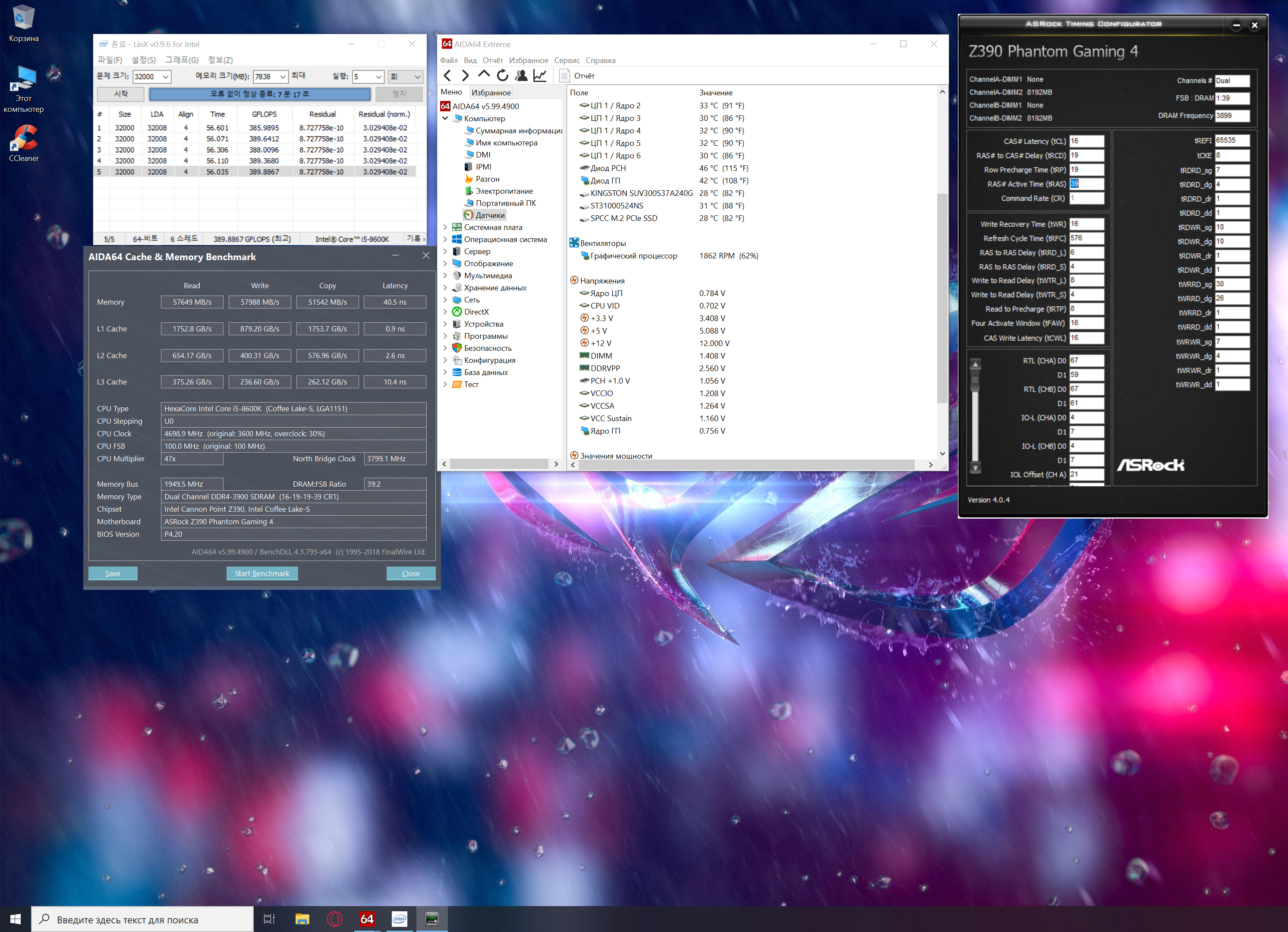The height and width of the screenshot is (932, 1288).
Task: Click the Отчёт report icon in the toolbar
Action: (x=564, y=76)
